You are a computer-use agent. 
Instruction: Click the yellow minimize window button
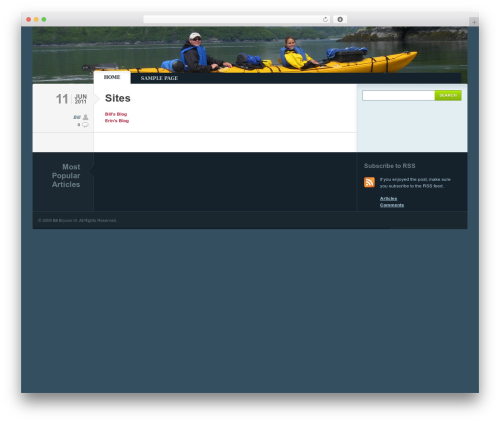(x=36, y=19)
